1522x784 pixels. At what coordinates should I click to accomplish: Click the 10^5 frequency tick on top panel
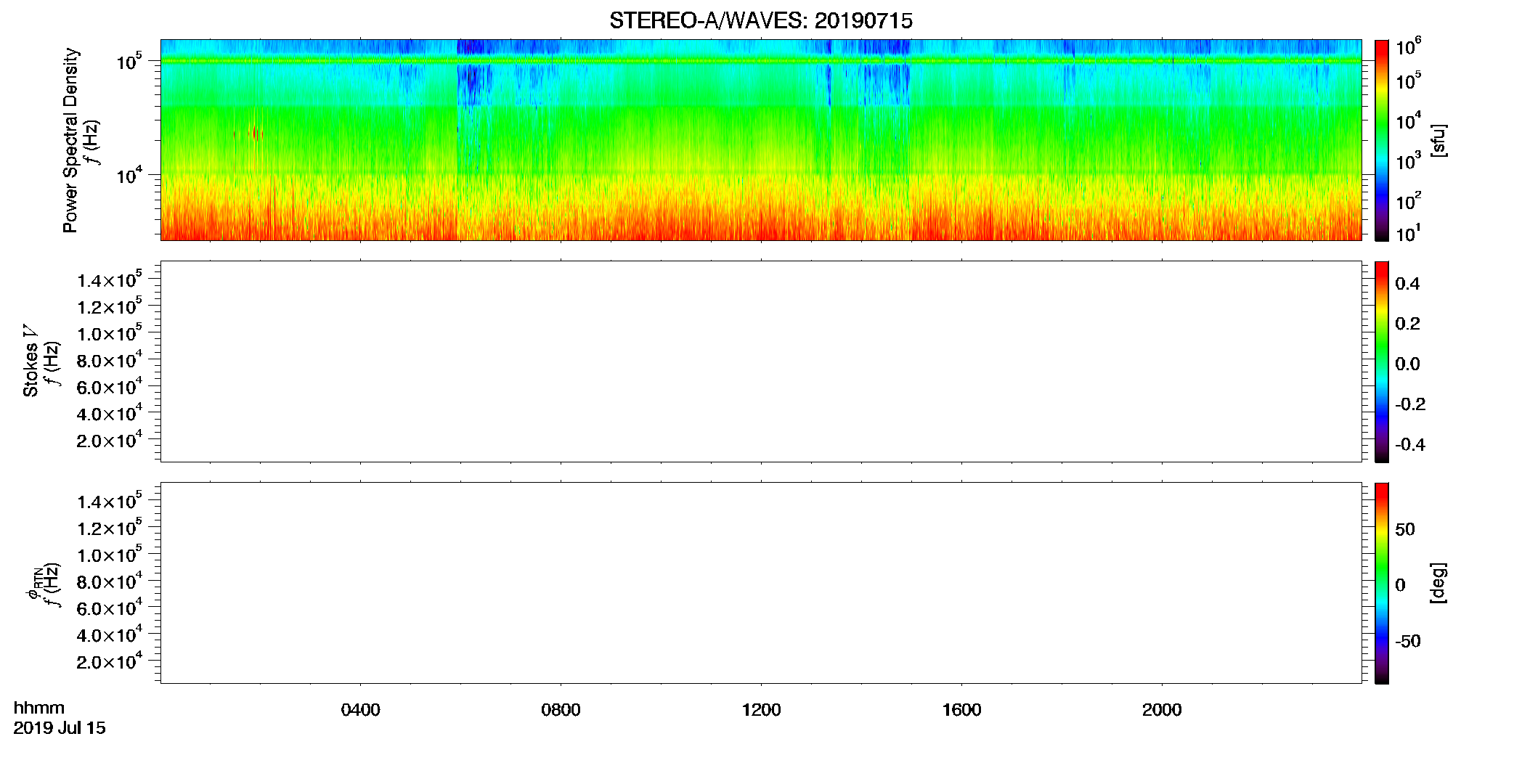coord(129,61)
